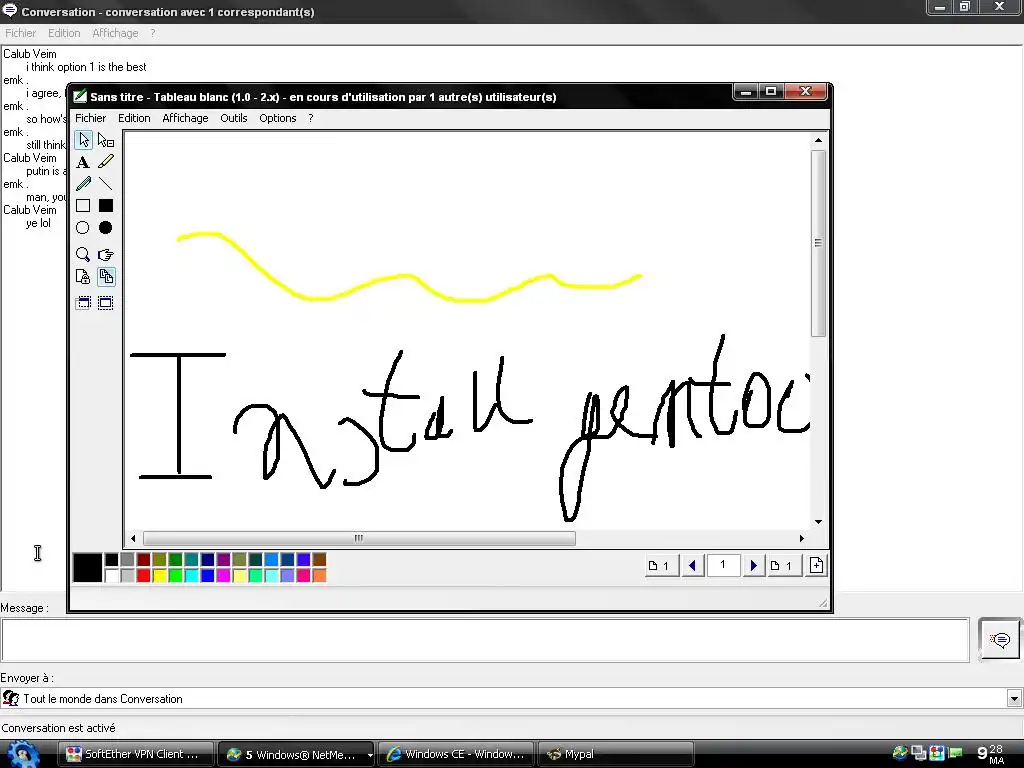Image resolution: width=1024 pixels, height=768 pixels.
Task: Open Fichier menu in the Tableau blanc window
Action: click(90, 118)
